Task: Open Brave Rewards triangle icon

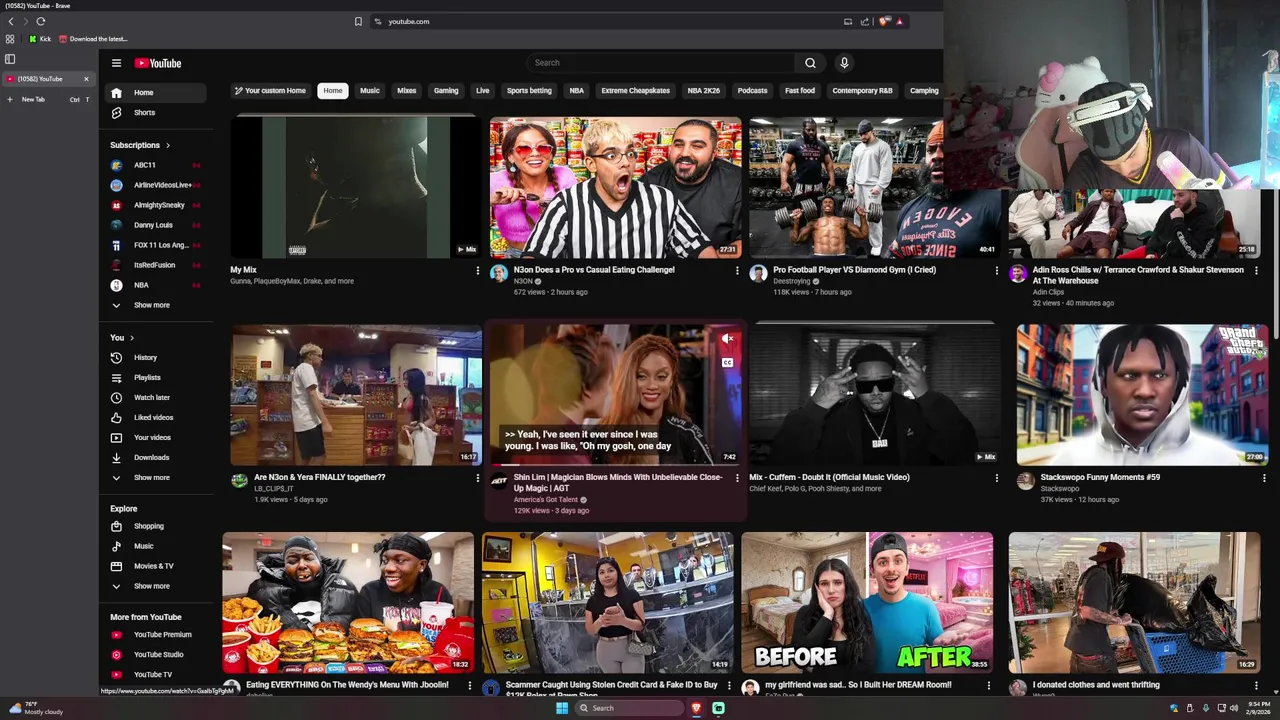Action: pyautogui.click(x=899, y=21)
